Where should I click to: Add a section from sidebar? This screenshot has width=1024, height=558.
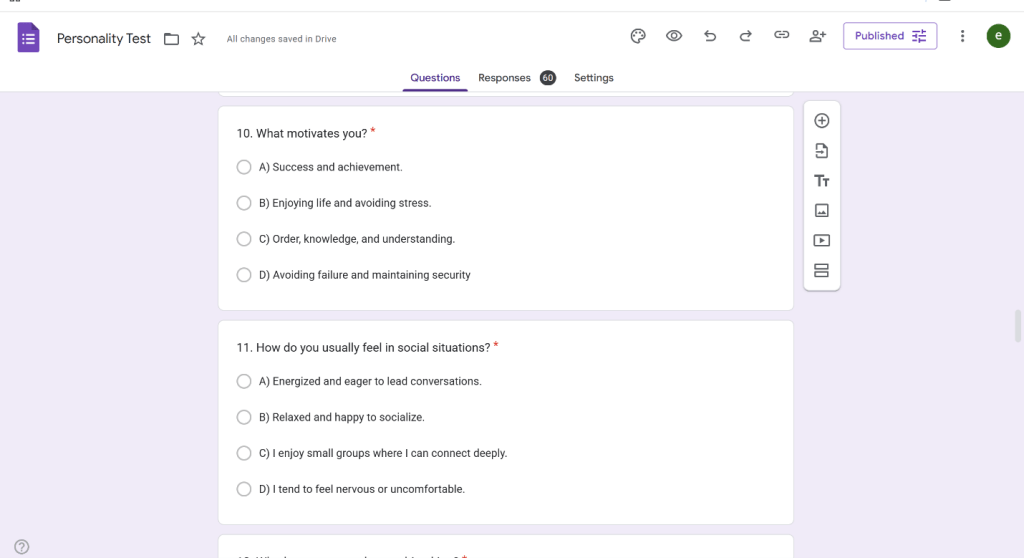tap(822, 271)
